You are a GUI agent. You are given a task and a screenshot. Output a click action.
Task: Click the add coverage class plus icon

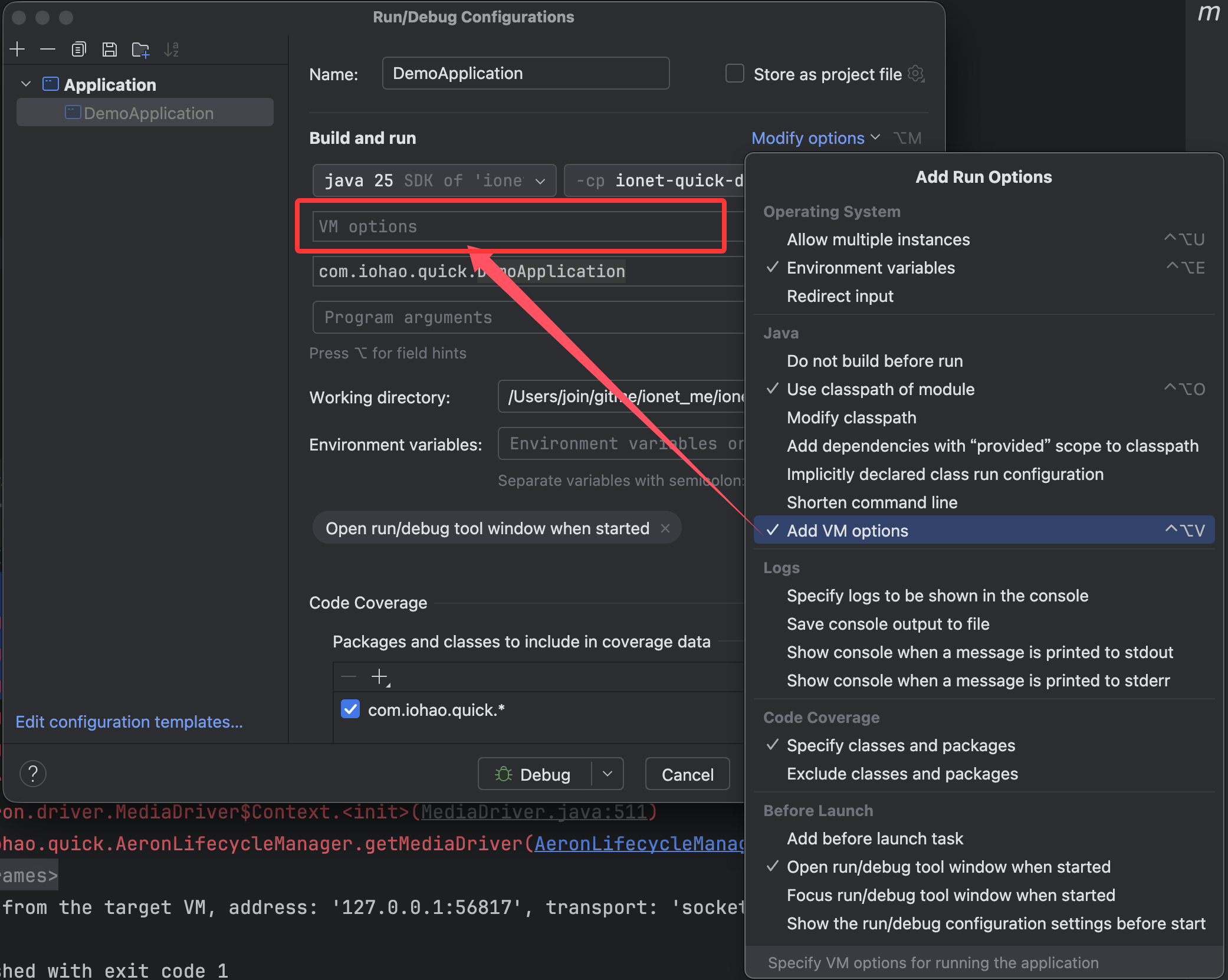point(380,677)
